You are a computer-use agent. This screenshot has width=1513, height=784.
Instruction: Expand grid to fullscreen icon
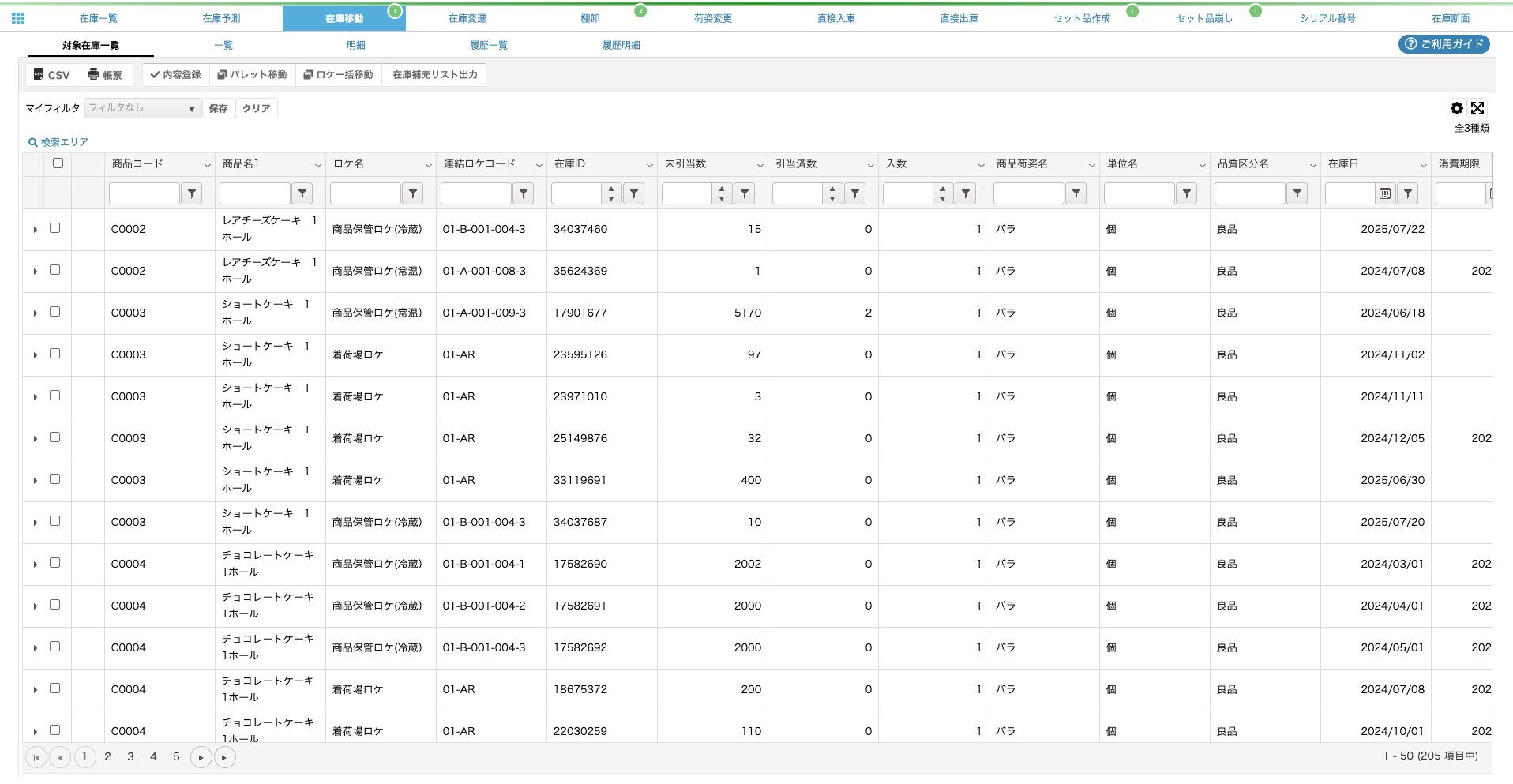(1477, 108)
